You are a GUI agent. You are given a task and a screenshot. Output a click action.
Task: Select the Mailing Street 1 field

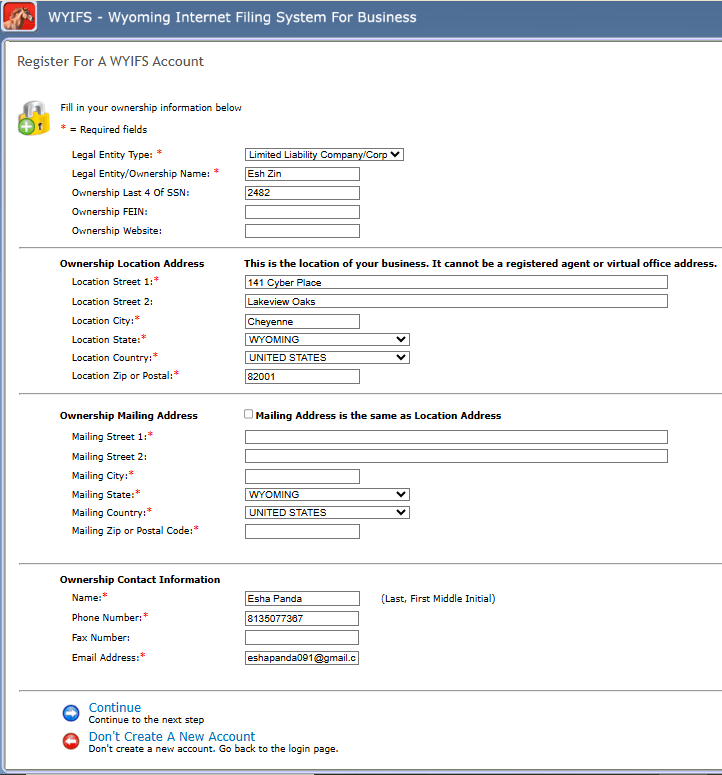coord(456,437)
